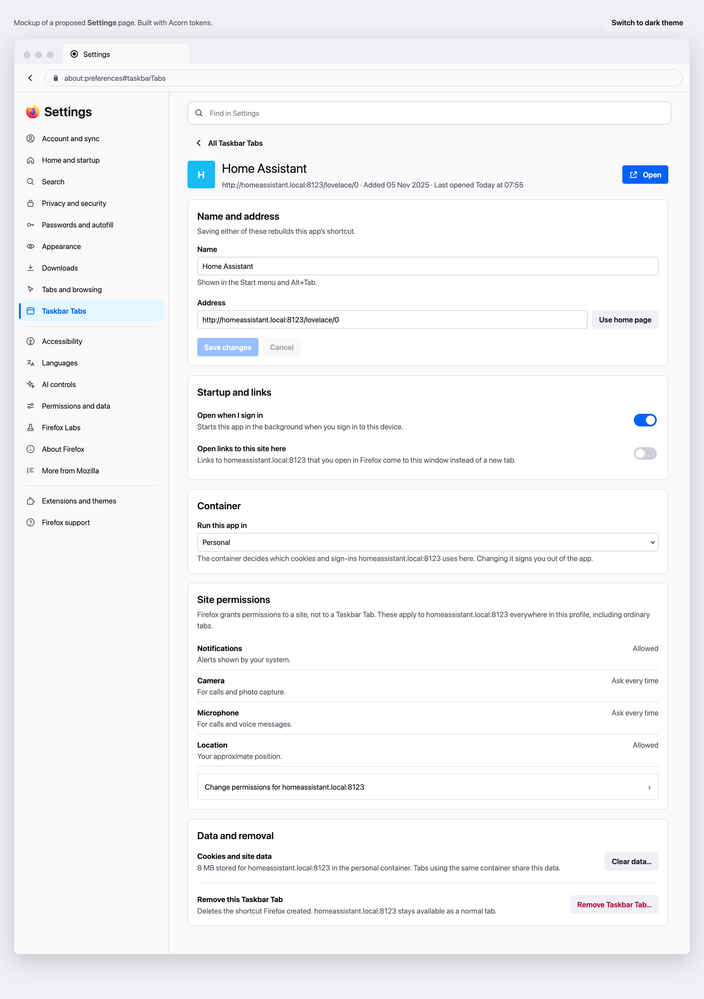Viewport: 704px width, 999px height.
Task: Click the Camera Ask every time status
Action: pos(635,681)
